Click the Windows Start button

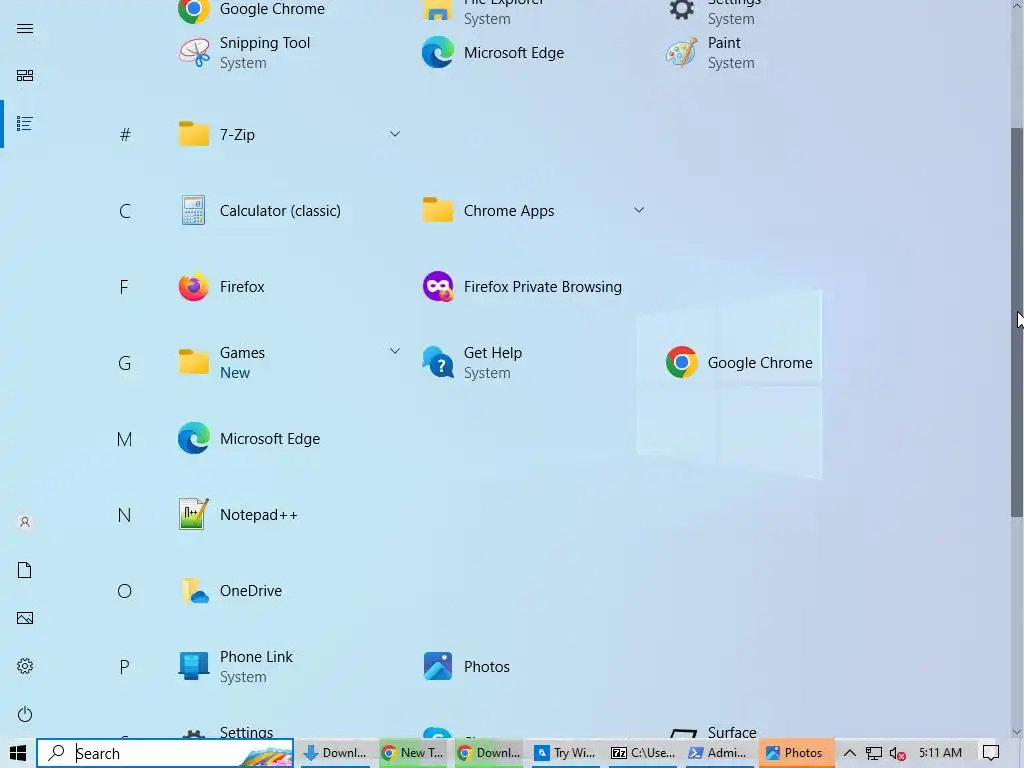(x=18, y=753)
